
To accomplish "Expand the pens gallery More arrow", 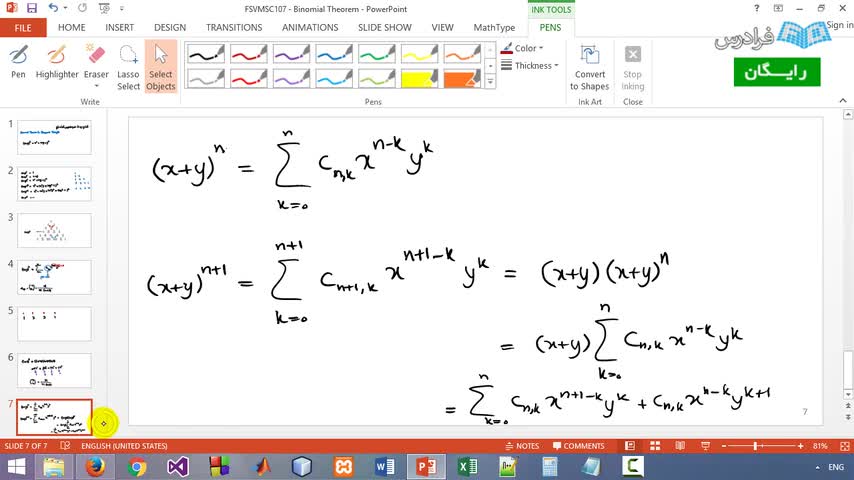I will [490, 82].
